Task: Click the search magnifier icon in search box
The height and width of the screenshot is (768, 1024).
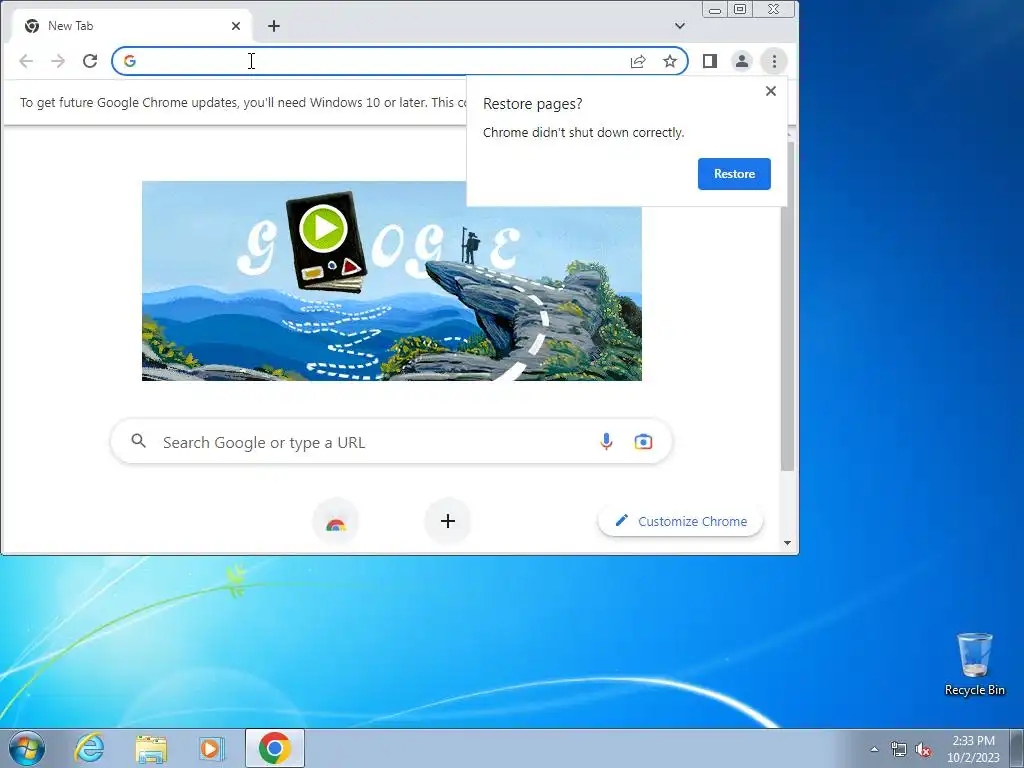Action: click(x=138, y=441)
